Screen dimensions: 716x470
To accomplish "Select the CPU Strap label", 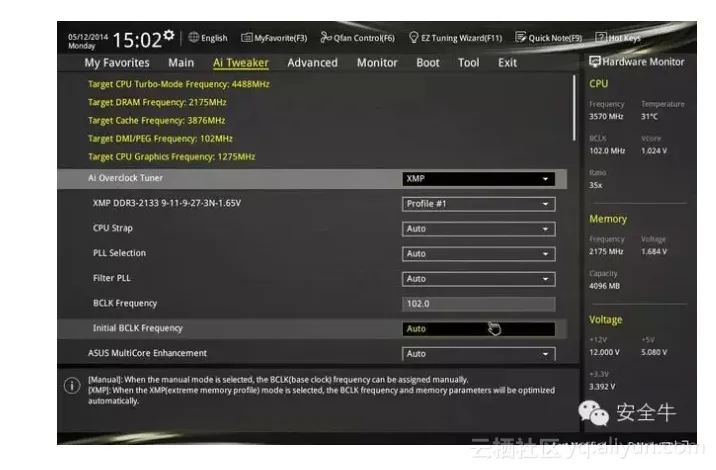I will pos(113,228).
